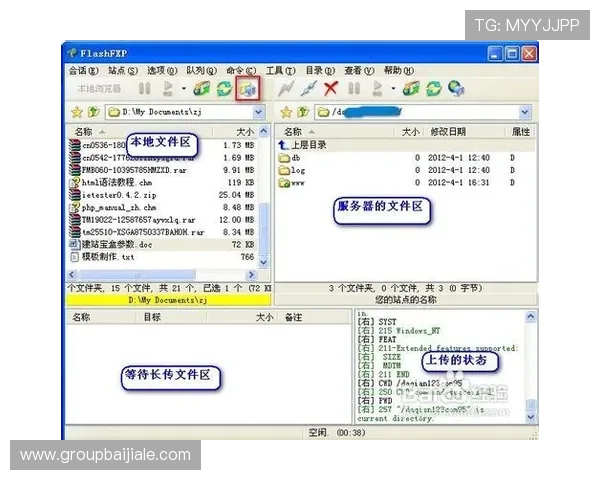Viewport: 600px width, 480px height.
Task: Click the yellow D:\My Documents\zj status bar
Action: click(x=168, y=300)
